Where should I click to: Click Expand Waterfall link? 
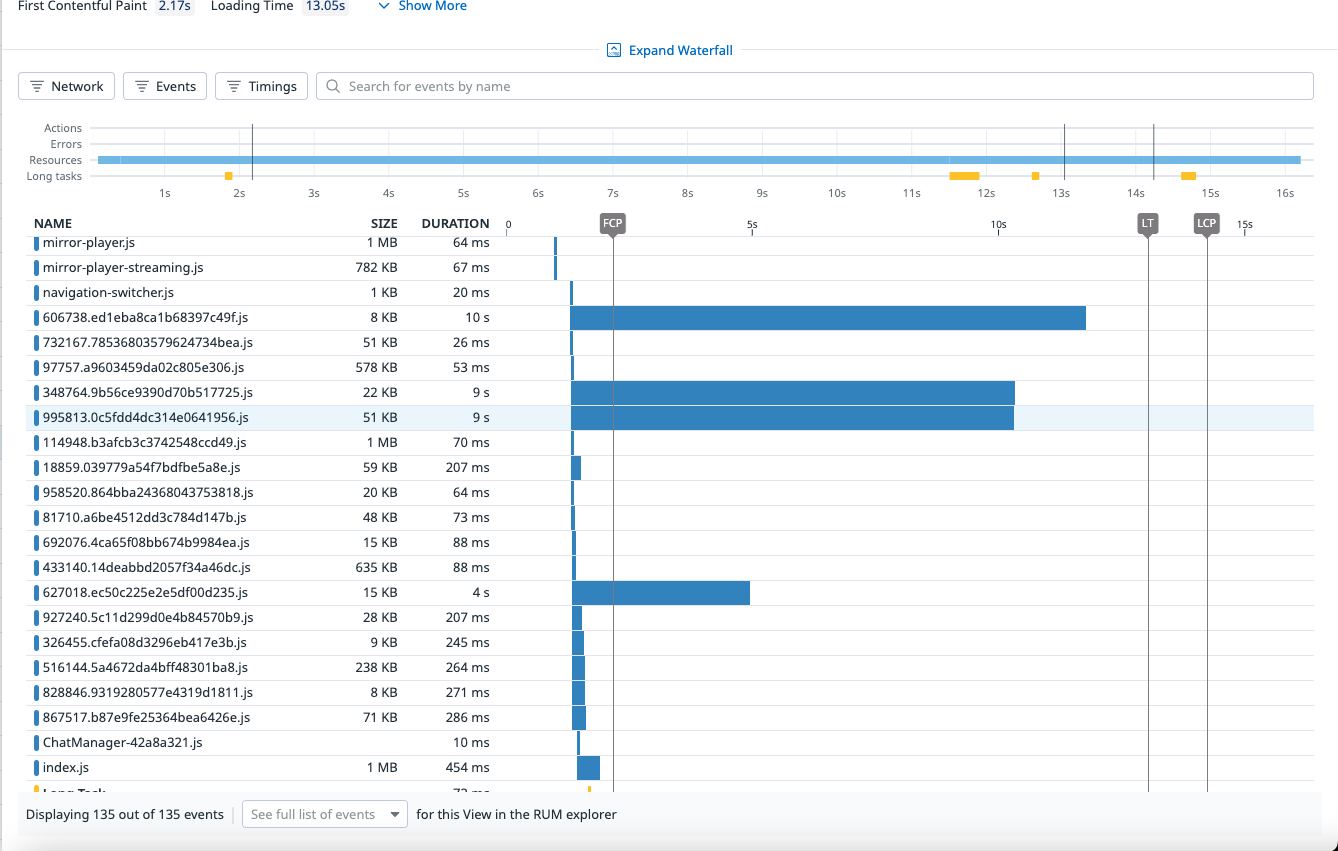pyautogui.click(x=680, y=51)
